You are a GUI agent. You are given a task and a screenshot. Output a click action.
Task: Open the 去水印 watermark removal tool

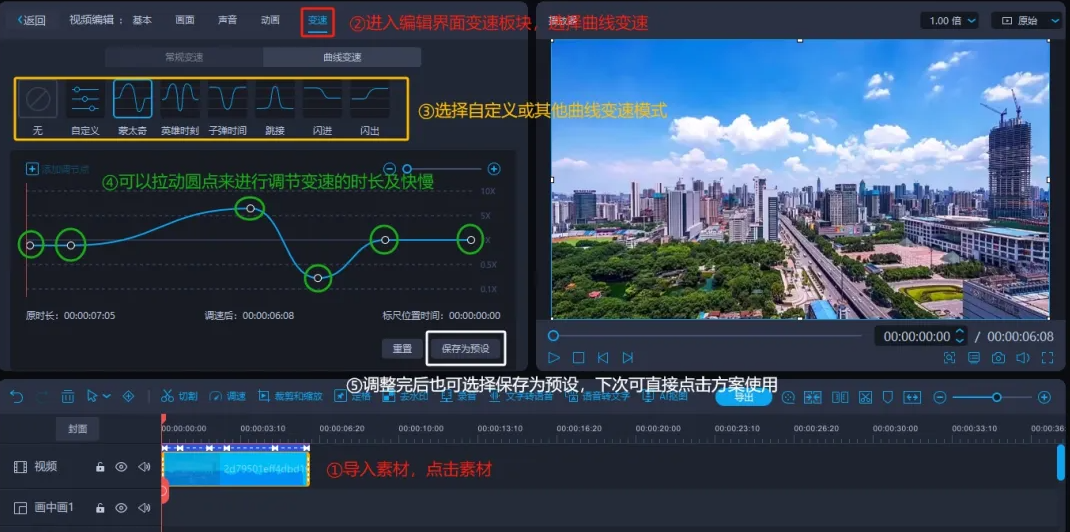[x=405, y=396]
